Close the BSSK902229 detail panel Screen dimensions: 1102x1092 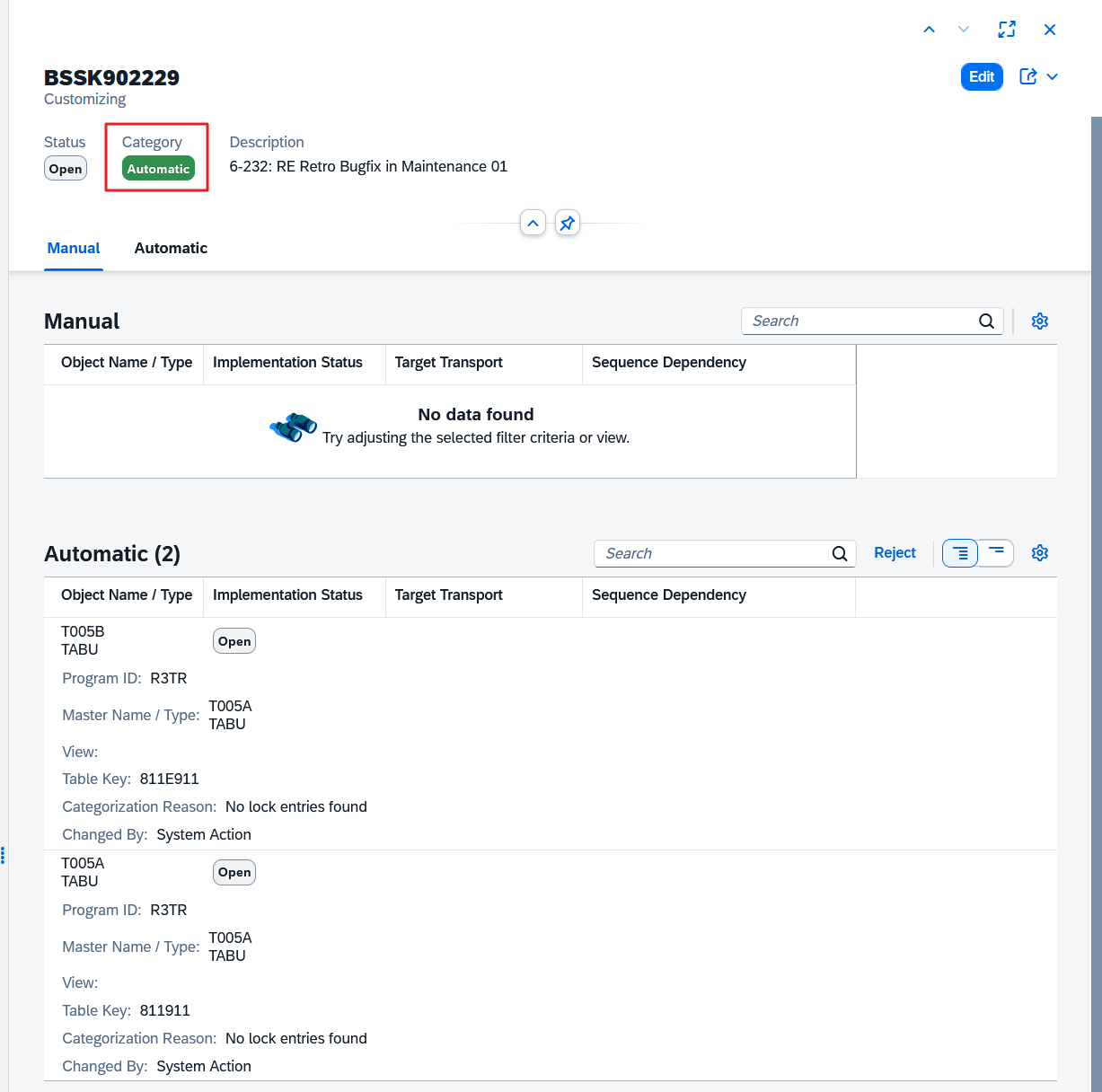coord(1049,30)
